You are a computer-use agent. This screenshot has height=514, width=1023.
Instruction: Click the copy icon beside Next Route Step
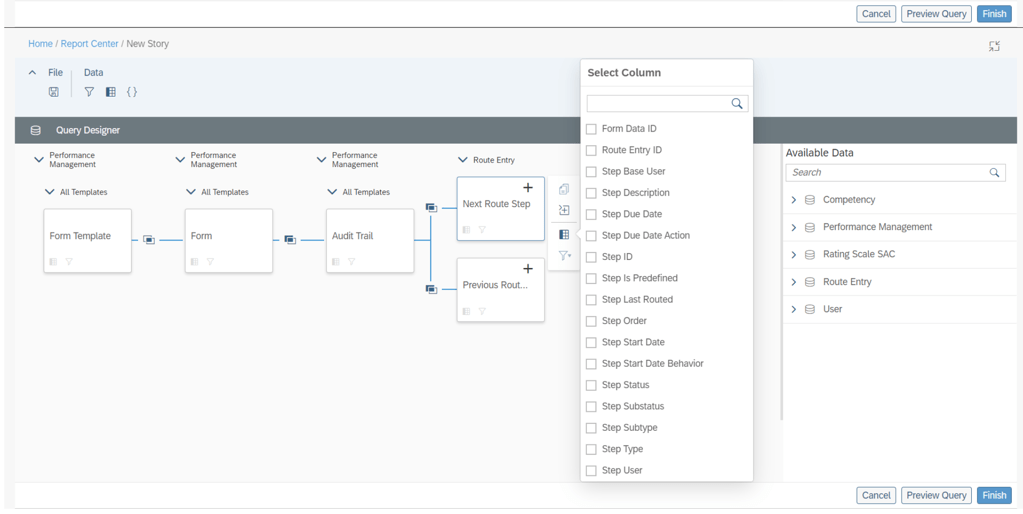pyautogui.click(x=564, y=189)
